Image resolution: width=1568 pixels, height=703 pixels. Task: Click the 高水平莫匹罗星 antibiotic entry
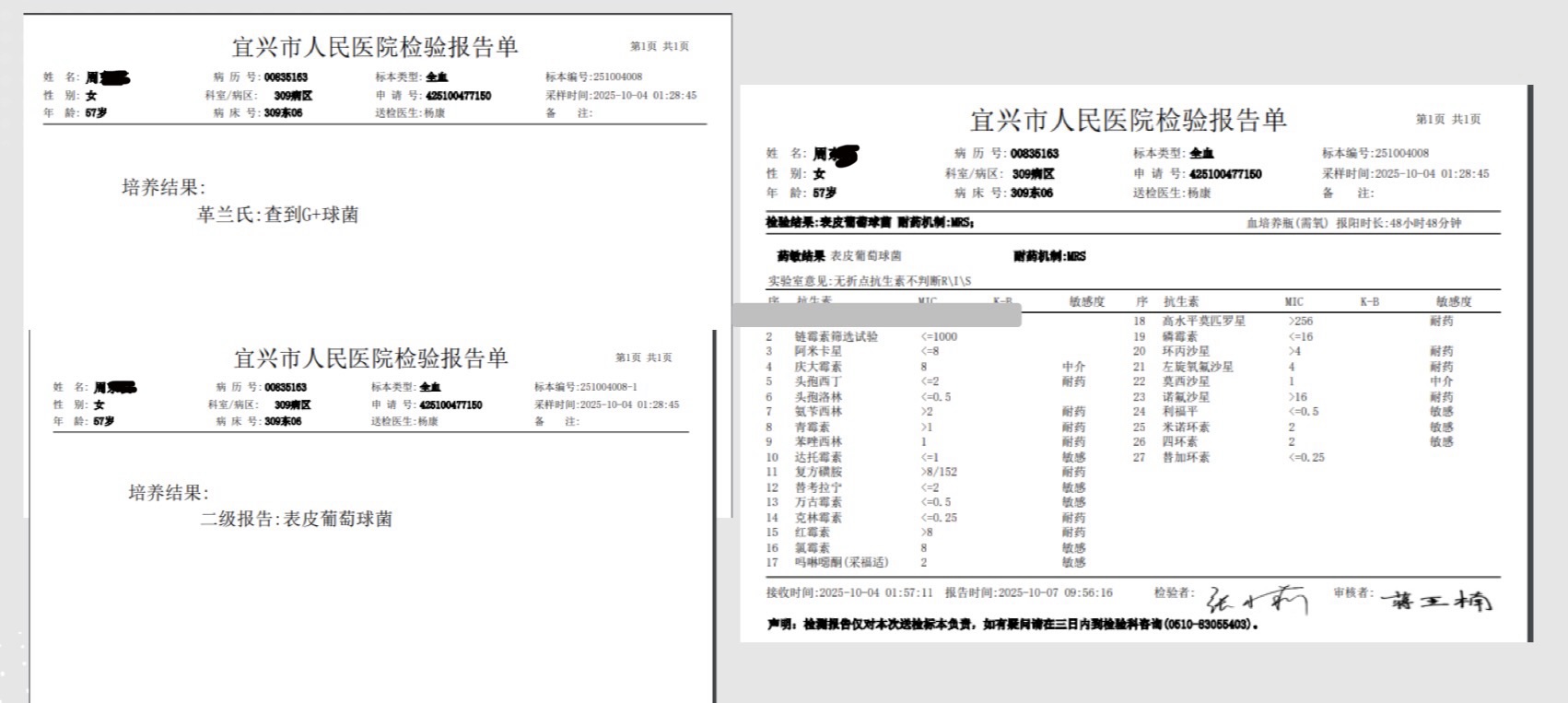1203,322
